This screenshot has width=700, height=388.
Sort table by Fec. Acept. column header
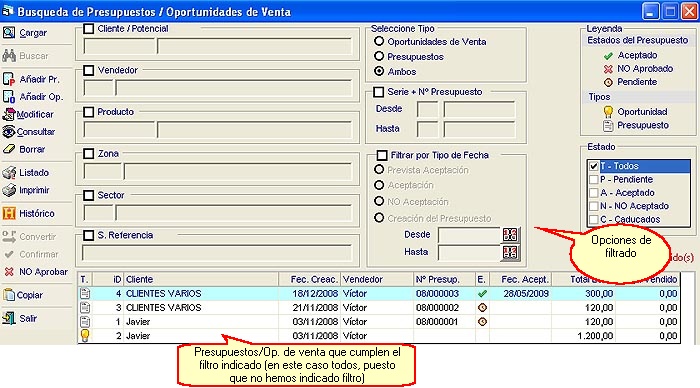point(521,279)
